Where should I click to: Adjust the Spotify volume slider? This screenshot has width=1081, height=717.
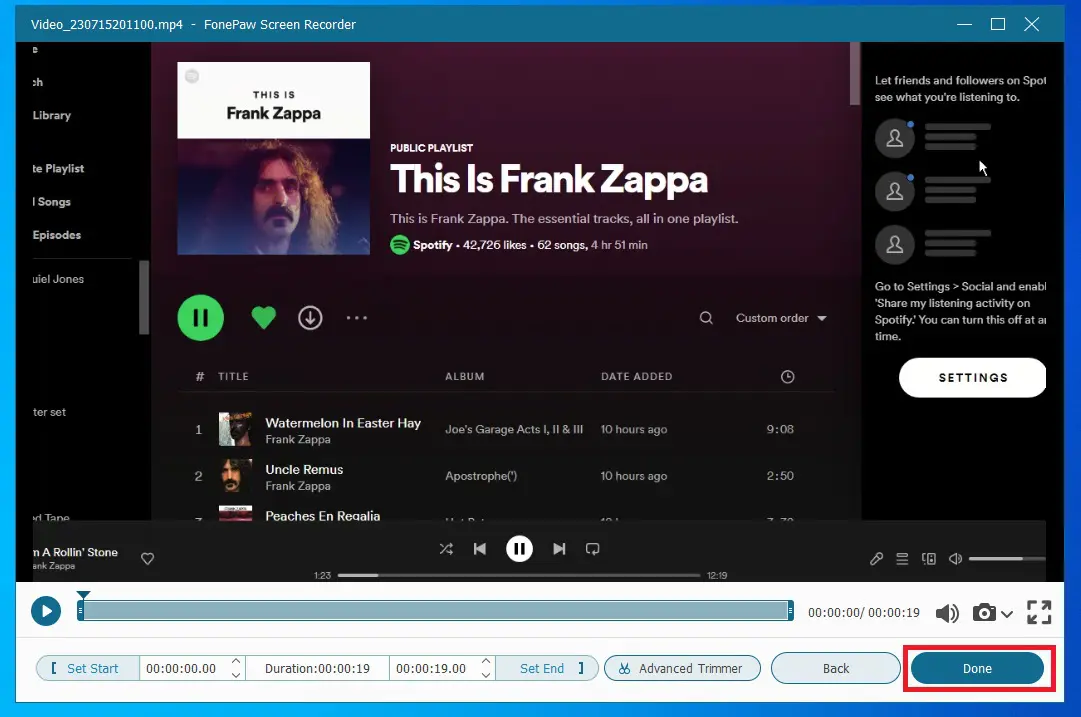[x=1007, y=558]
